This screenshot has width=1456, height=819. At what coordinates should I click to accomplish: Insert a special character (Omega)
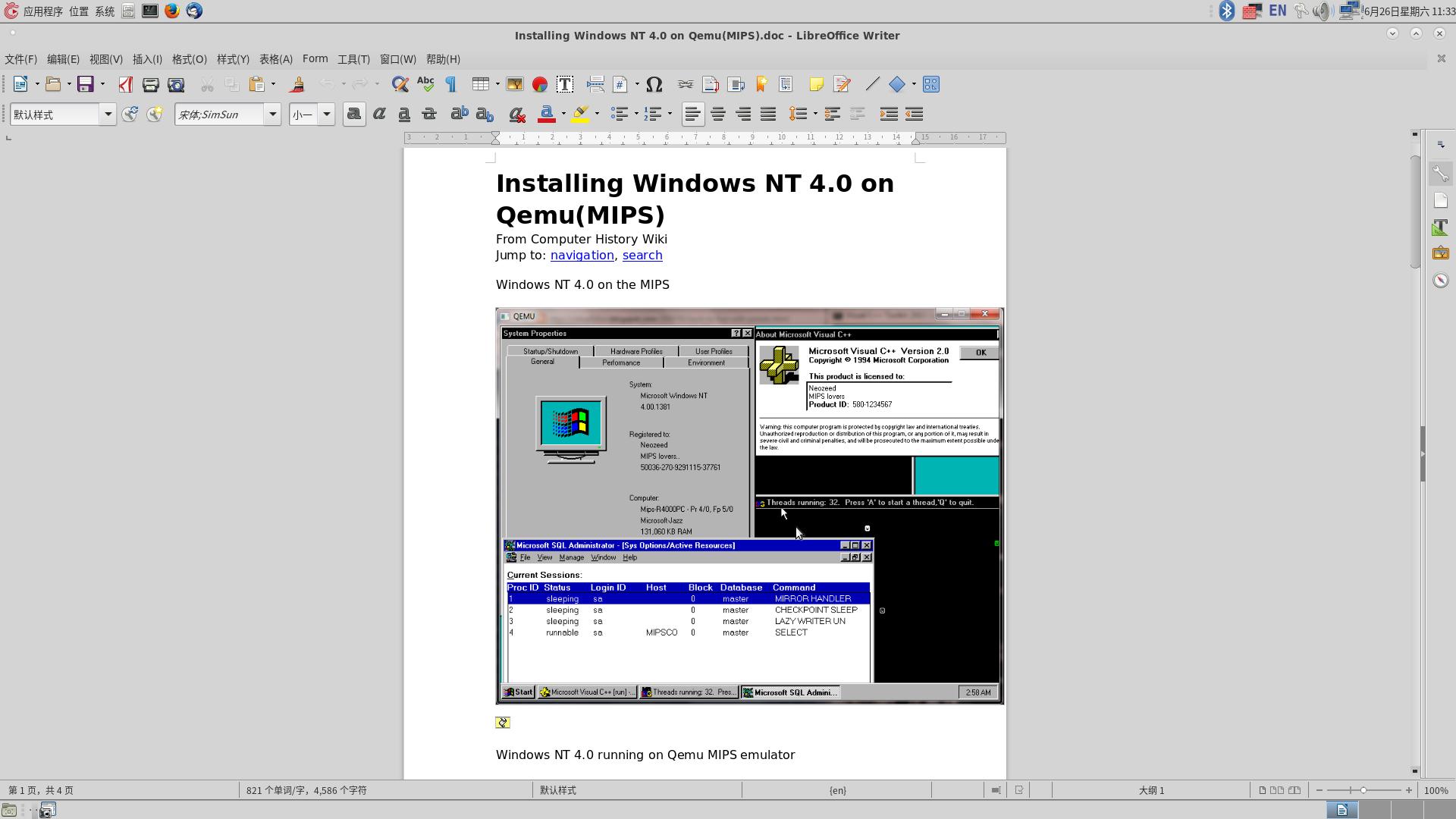[654, 84]
